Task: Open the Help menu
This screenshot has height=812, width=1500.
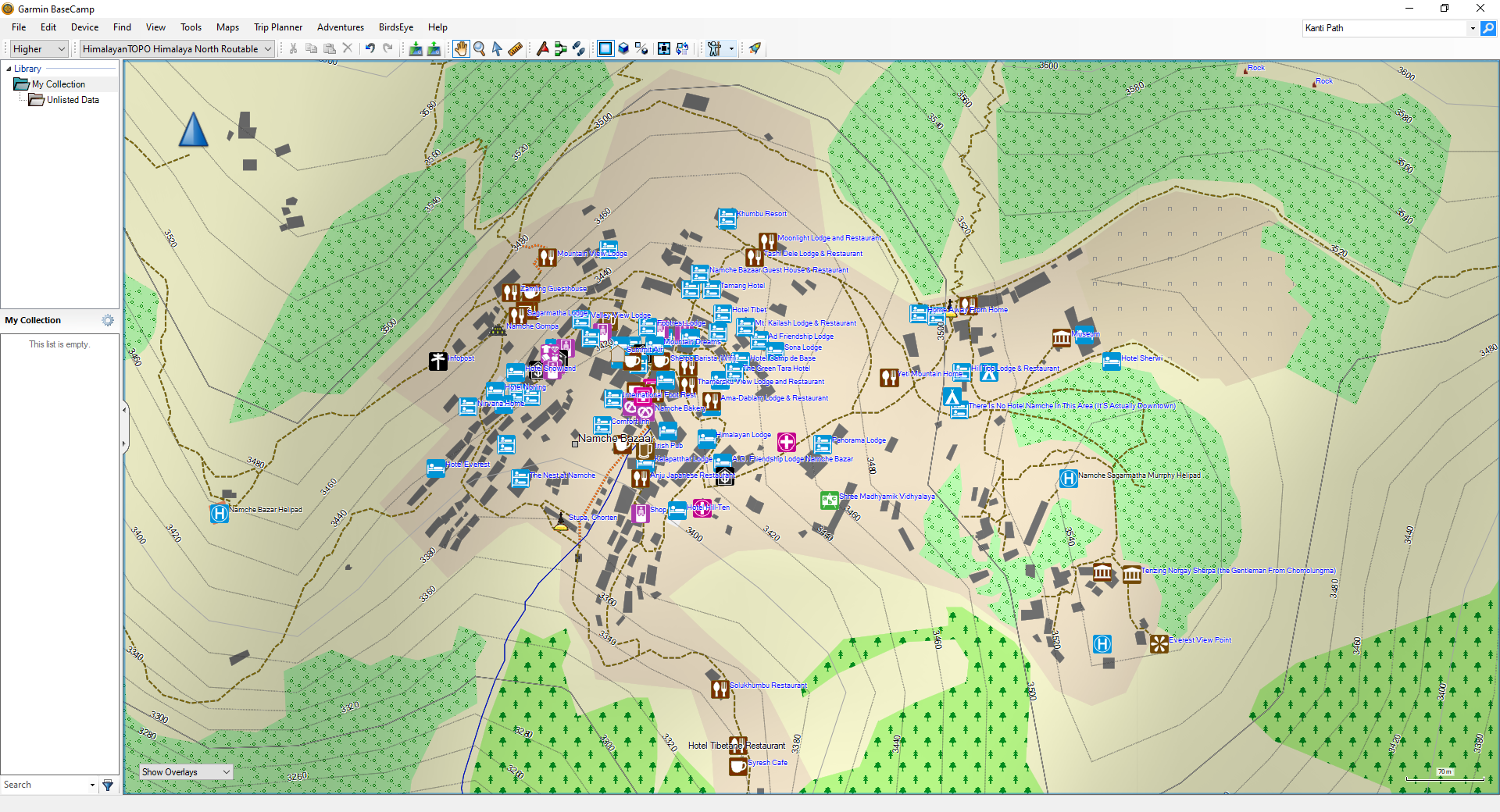Action: 437,27
